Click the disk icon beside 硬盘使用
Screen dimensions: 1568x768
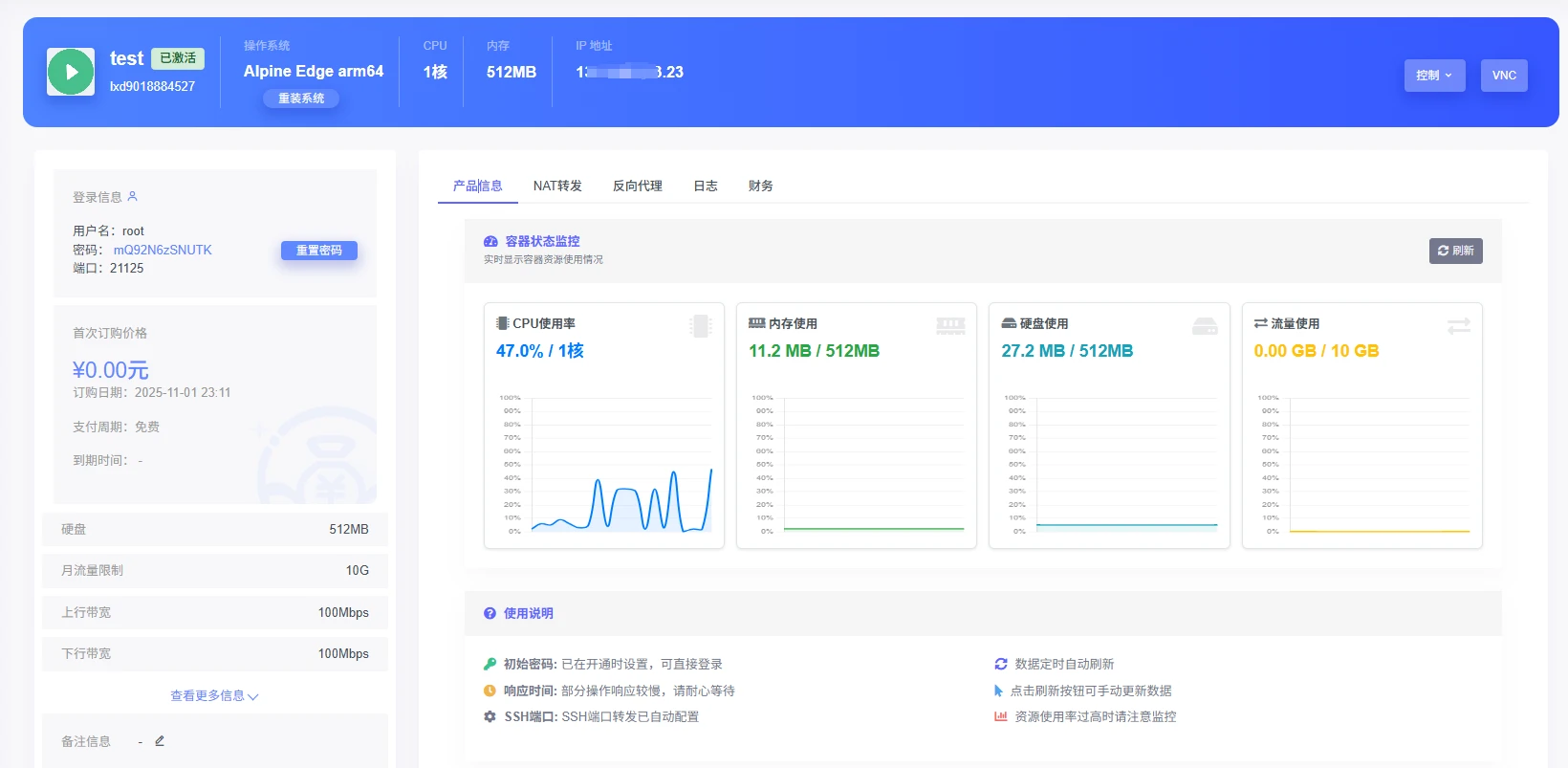(1009, 323)
